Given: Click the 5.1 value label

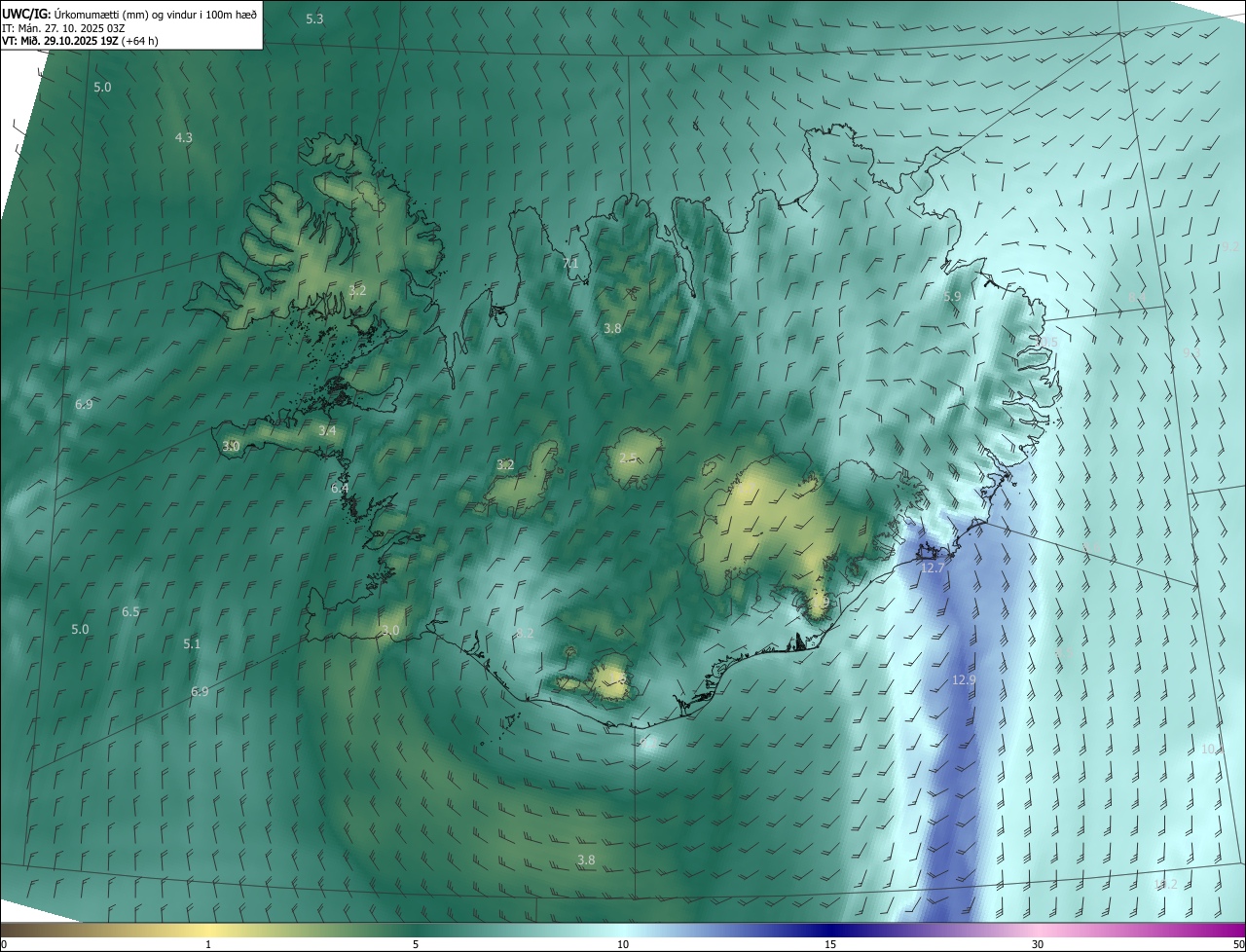Looking at the screenshot, I should pos(192,644).
